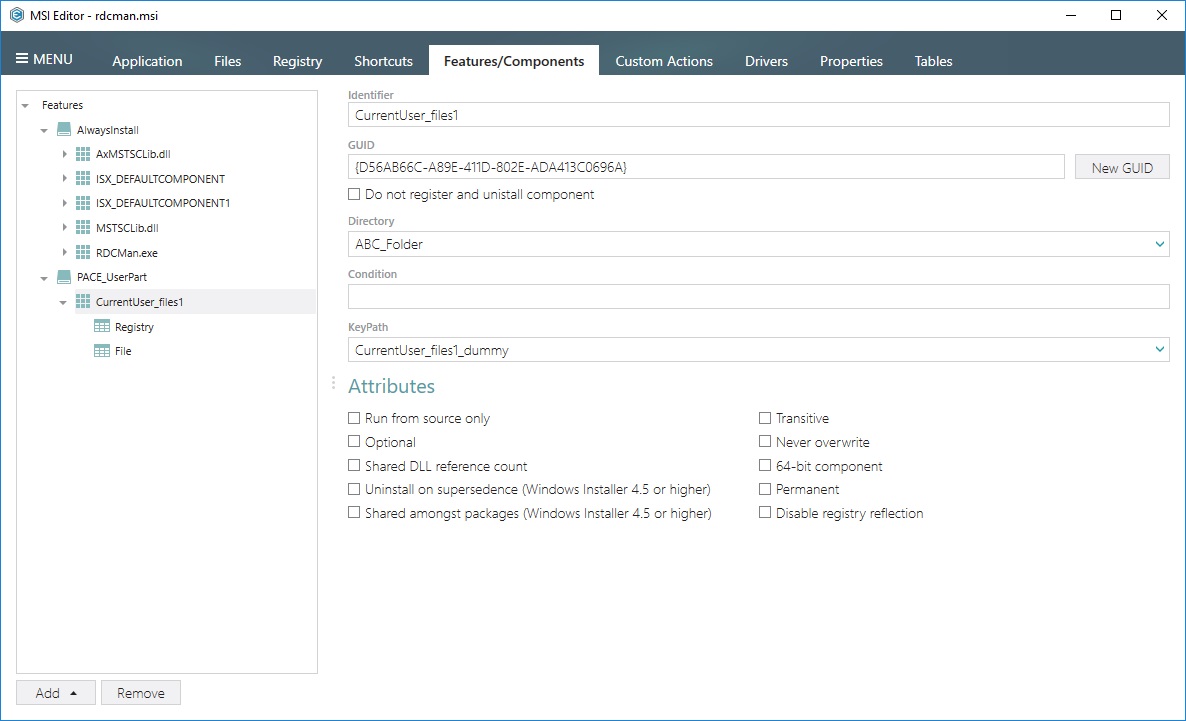Image resolution: width=1186 pixels, height=721 pixels.
Task: Toggle the Transitive attribute checkbox
Action: [x=765, y=418]
